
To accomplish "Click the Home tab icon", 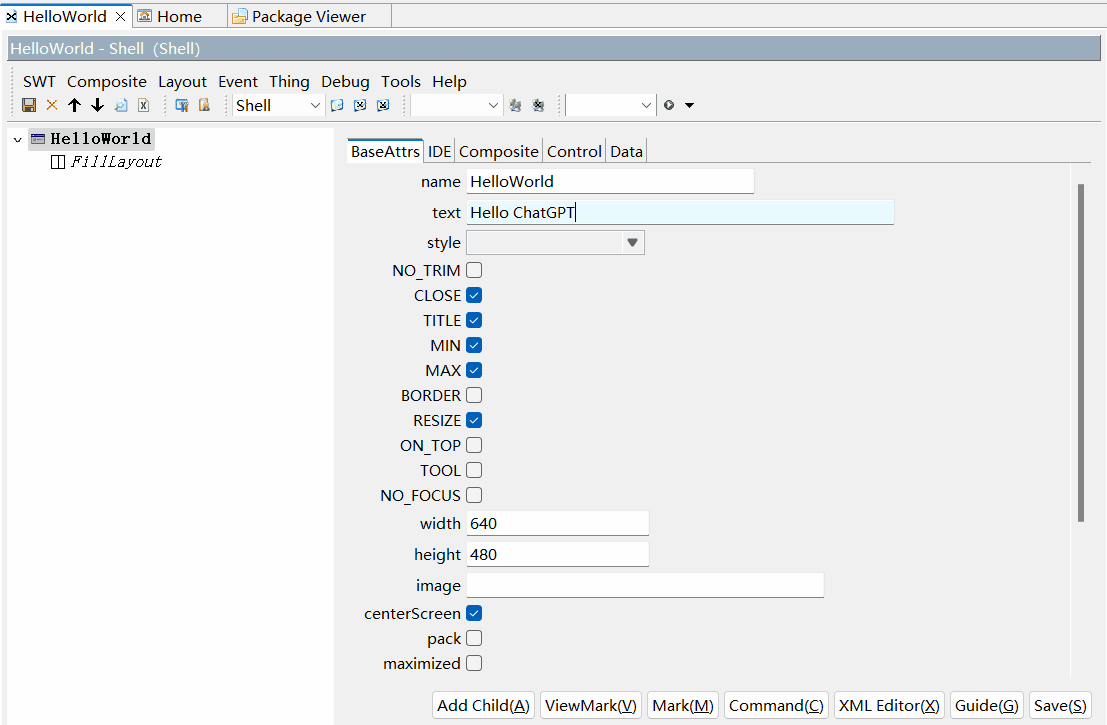I will [x=145, y=16].
